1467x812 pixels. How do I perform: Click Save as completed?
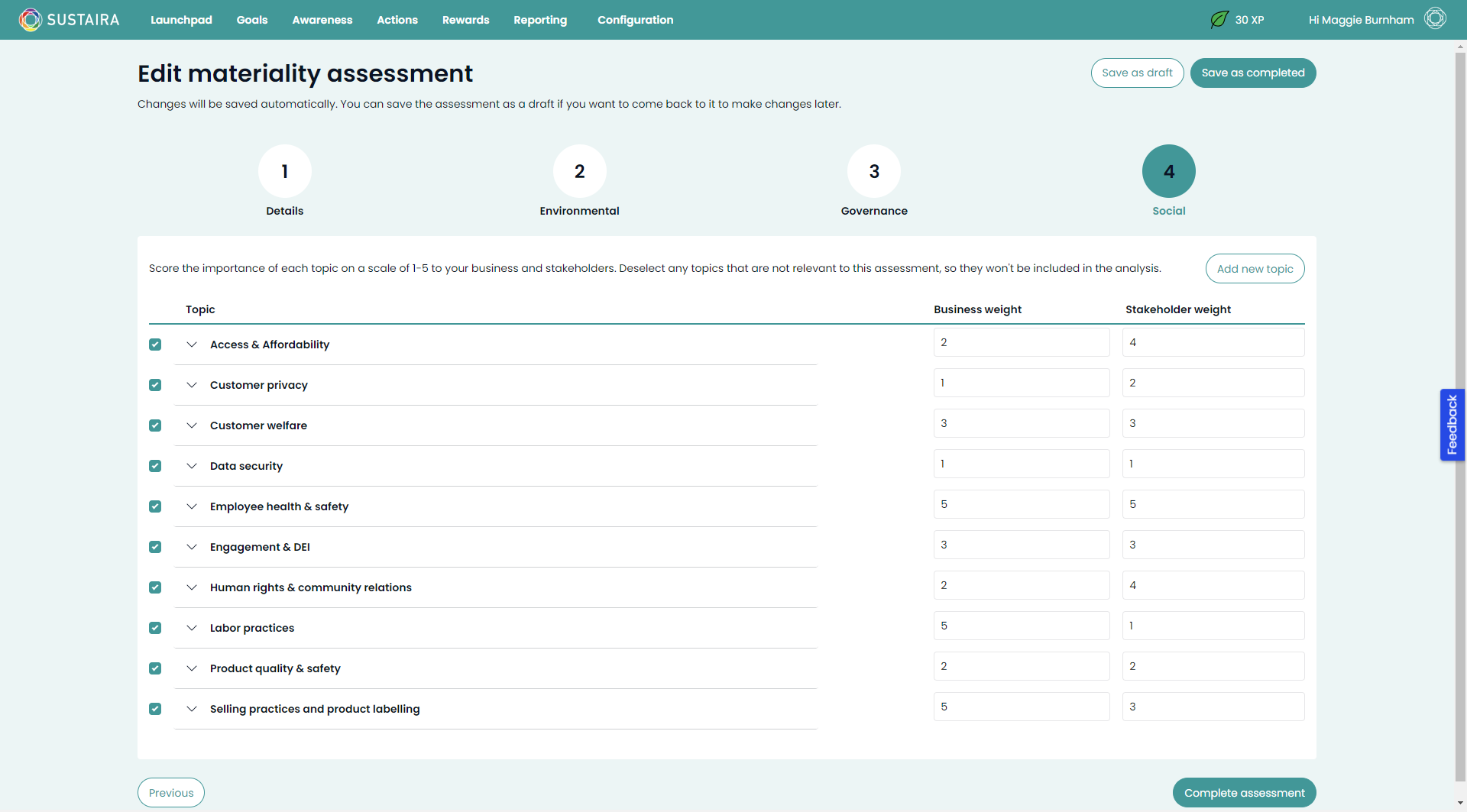click(1252, 73)
